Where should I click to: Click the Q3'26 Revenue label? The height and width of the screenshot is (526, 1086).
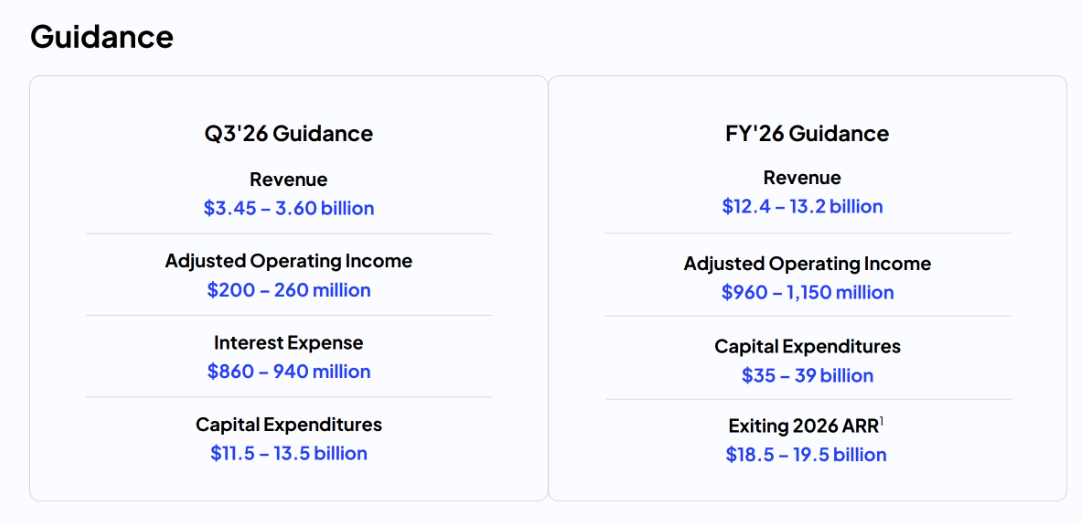[x=288, y=179]
